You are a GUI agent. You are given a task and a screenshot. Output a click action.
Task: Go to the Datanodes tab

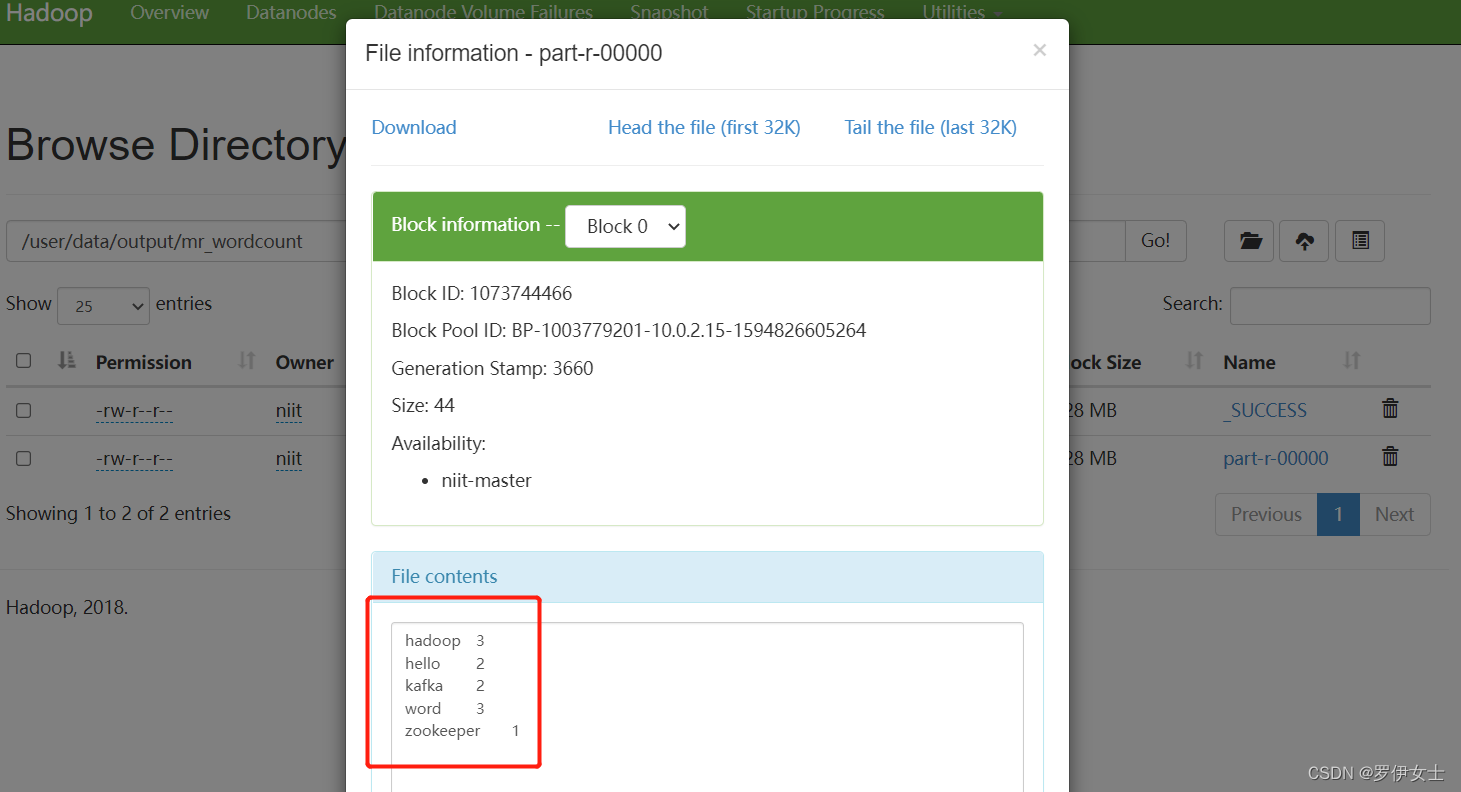(291, 13)
